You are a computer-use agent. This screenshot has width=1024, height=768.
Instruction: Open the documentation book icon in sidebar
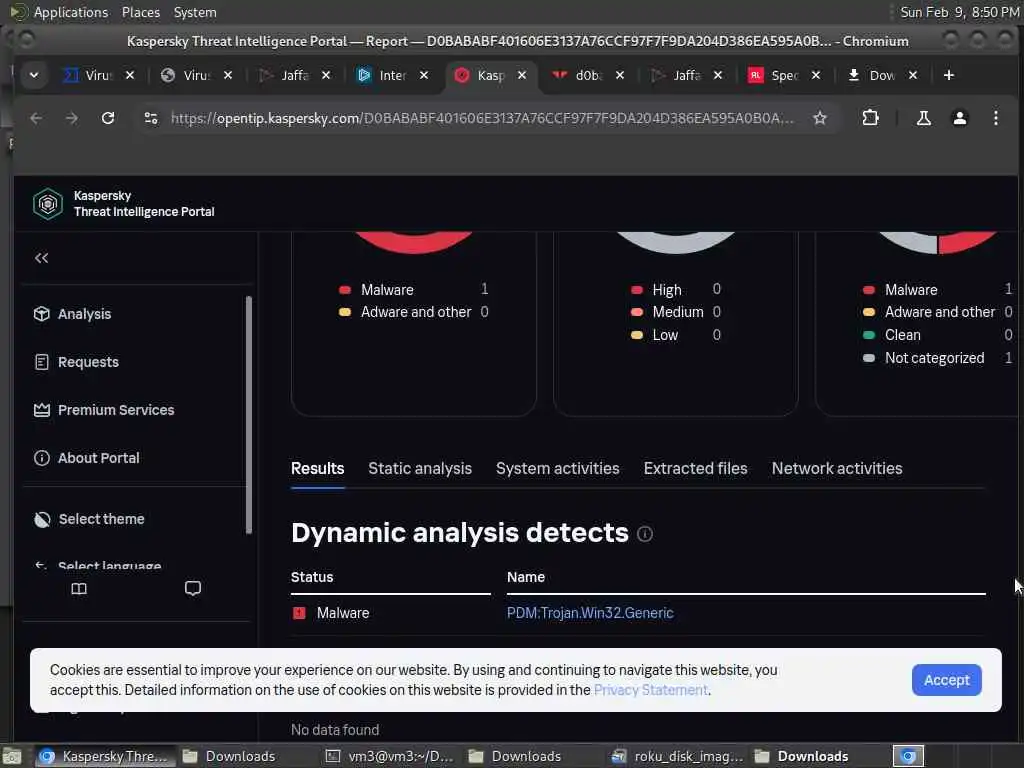pyautogui.click(x=79, y=589)
